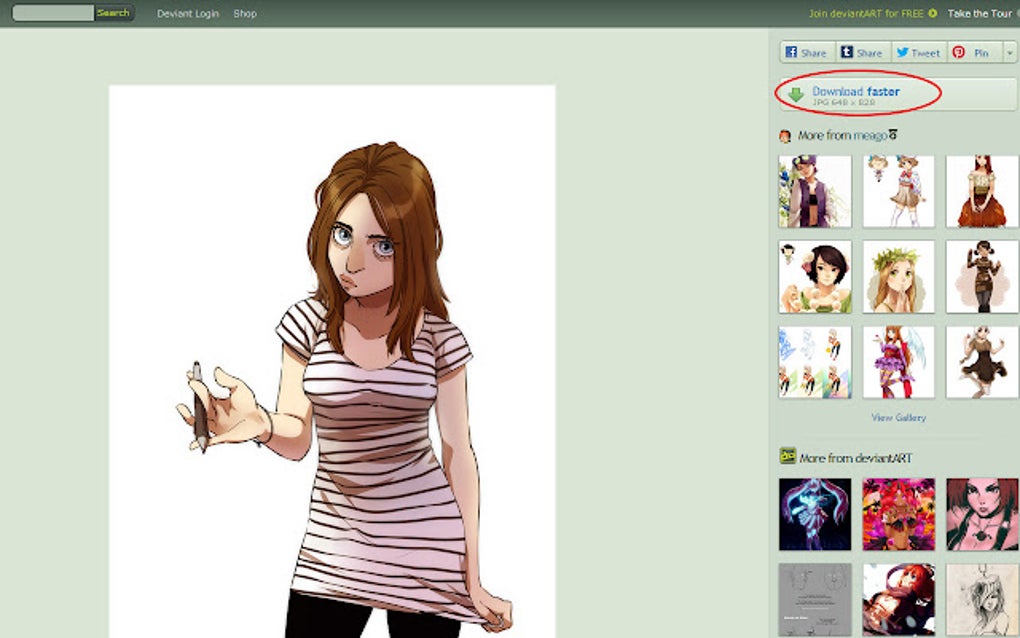Share the artwork on Facebook

(806, 52)
